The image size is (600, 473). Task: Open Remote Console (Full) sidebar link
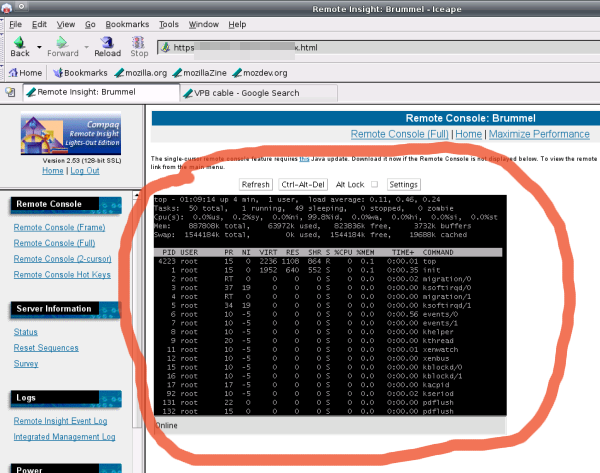click(x=54, y=243)
